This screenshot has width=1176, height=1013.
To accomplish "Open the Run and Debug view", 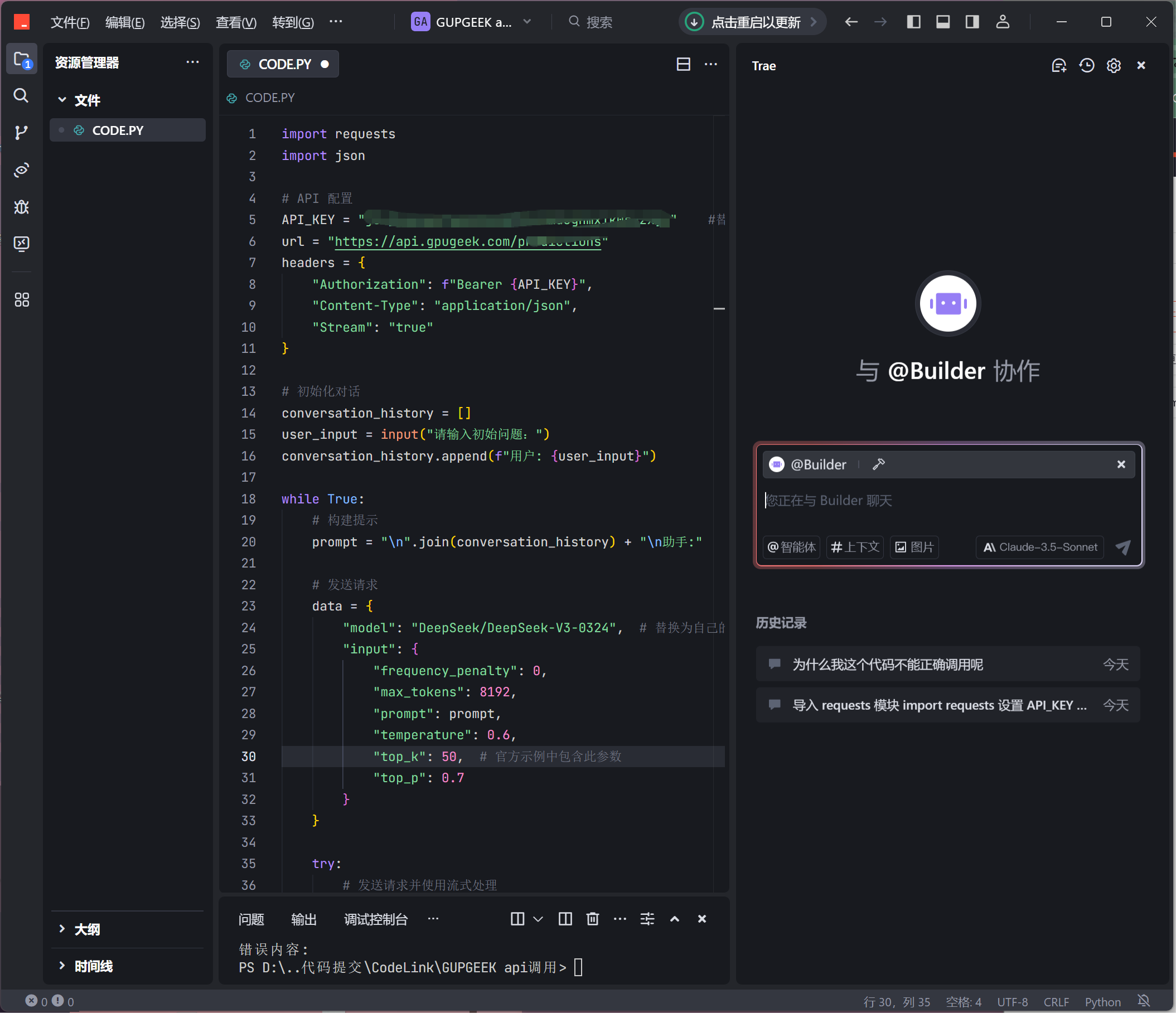I will pos(21,207).
